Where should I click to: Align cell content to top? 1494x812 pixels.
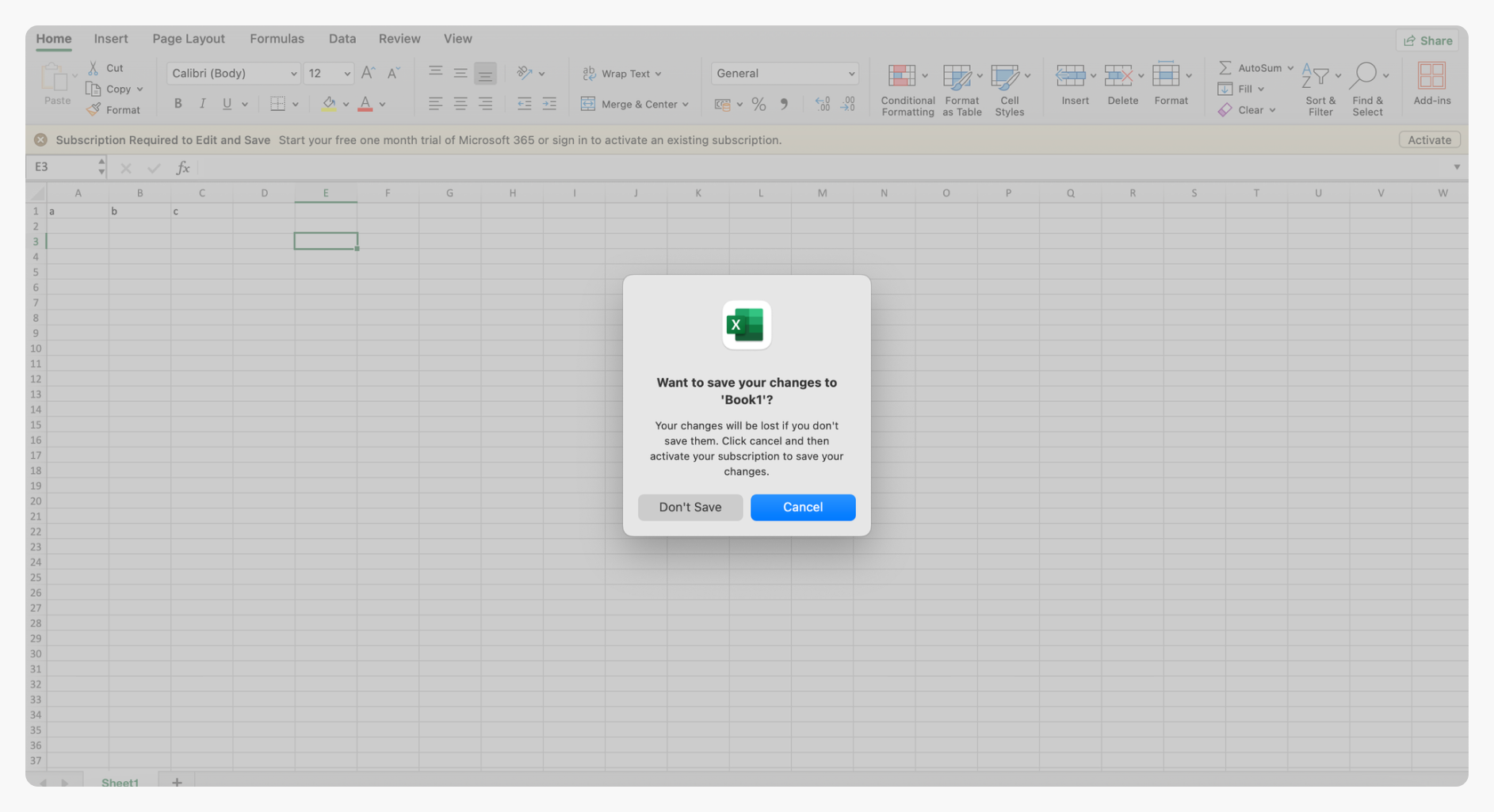(435, 72)
